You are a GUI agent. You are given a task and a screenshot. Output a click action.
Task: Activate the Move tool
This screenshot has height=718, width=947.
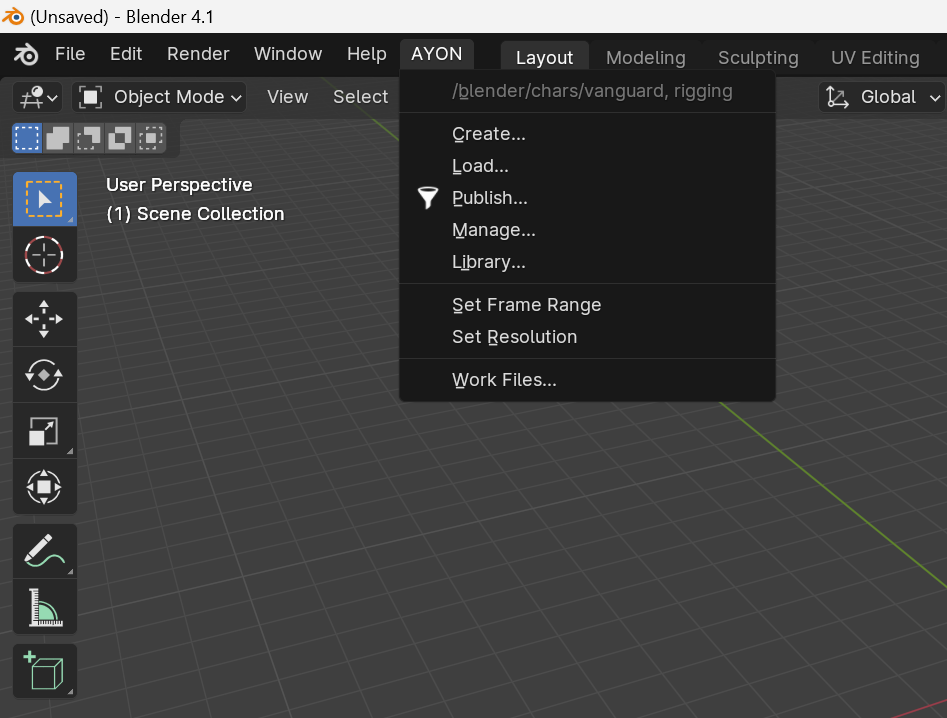pyautogui.click(x=45, y=319)
